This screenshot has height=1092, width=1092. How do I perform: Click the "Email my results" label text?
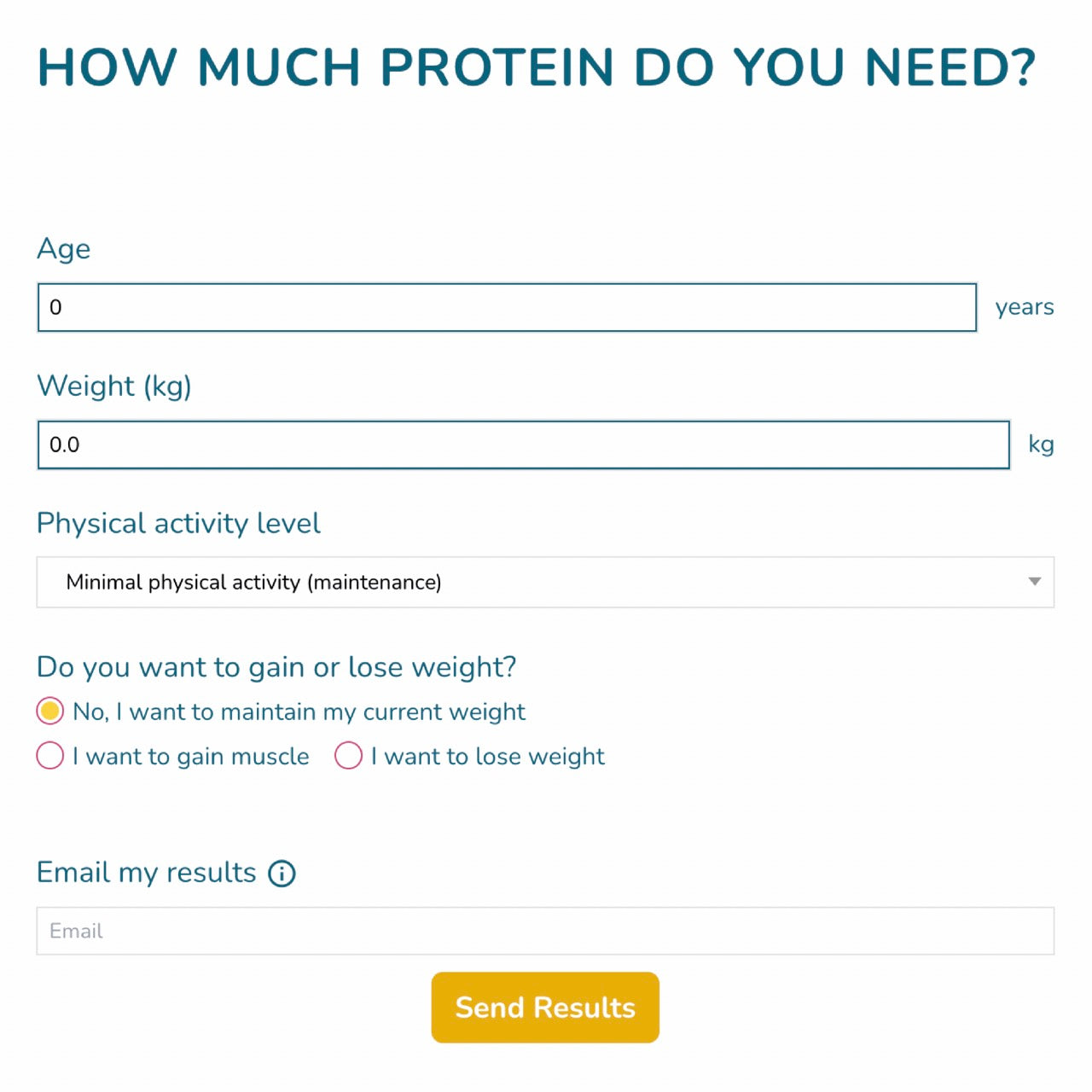[147, 873]
